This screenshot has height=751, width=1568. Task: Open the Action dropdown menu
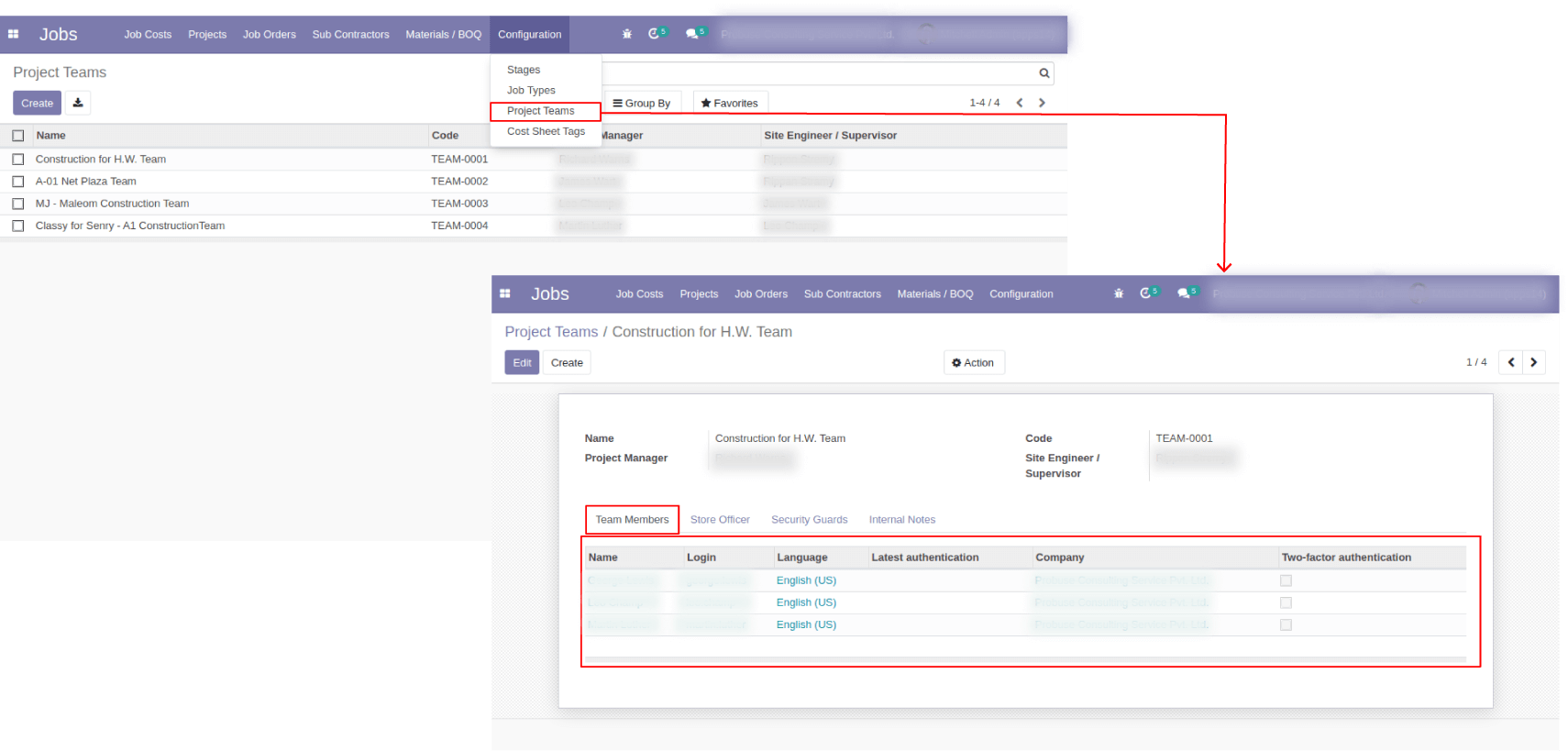tap(973, 363)
